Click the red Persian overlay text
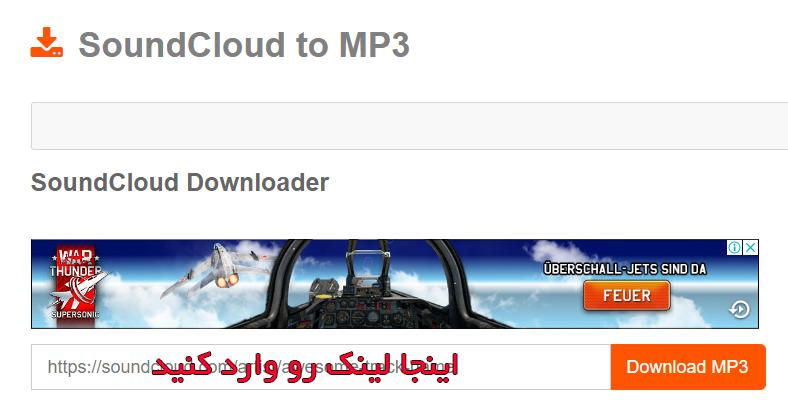The image size is (788, 400). [x=305, y=367]
